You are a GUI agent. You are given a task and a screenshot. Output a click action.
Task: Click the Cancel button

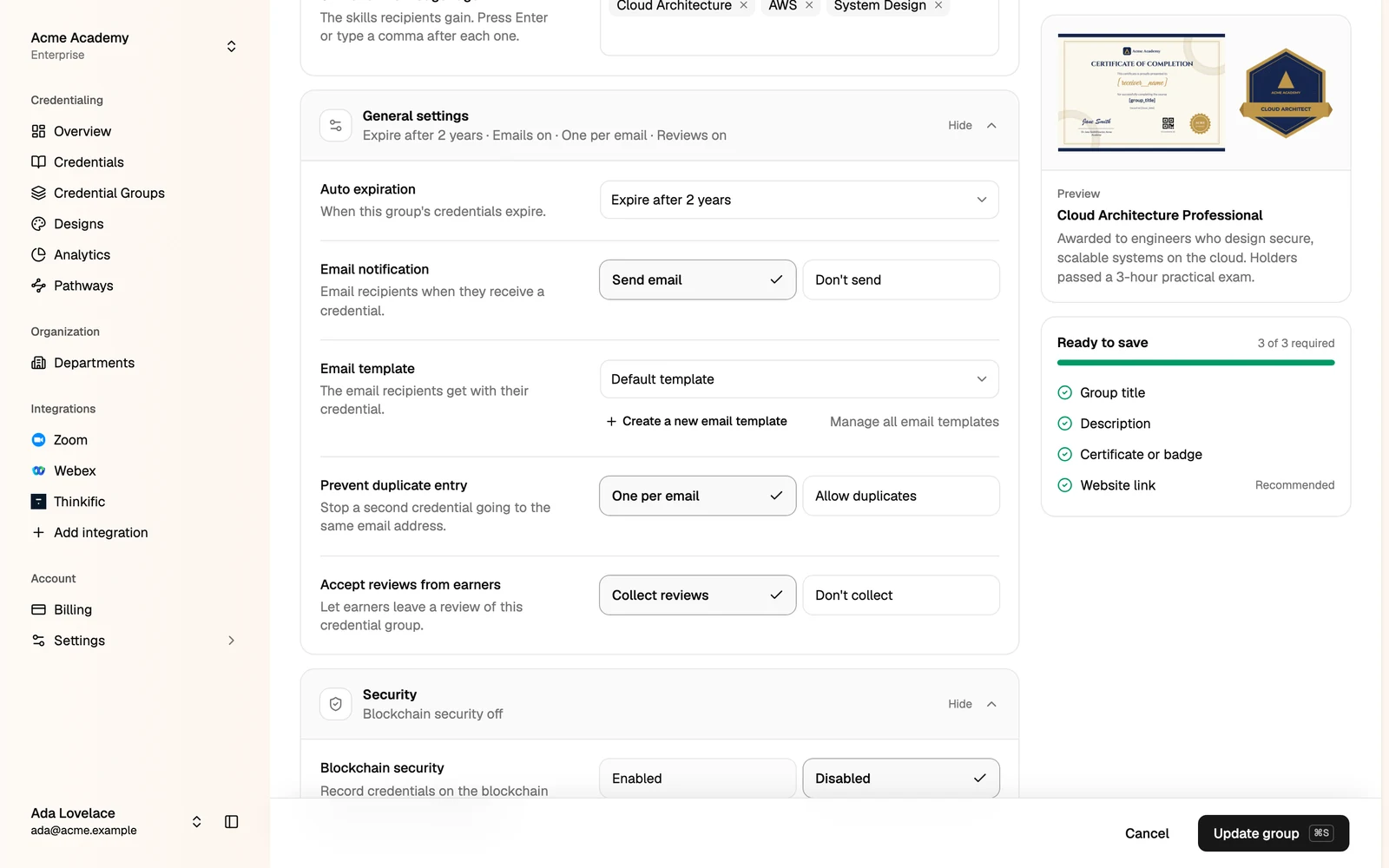click(x=1147, y=833)
